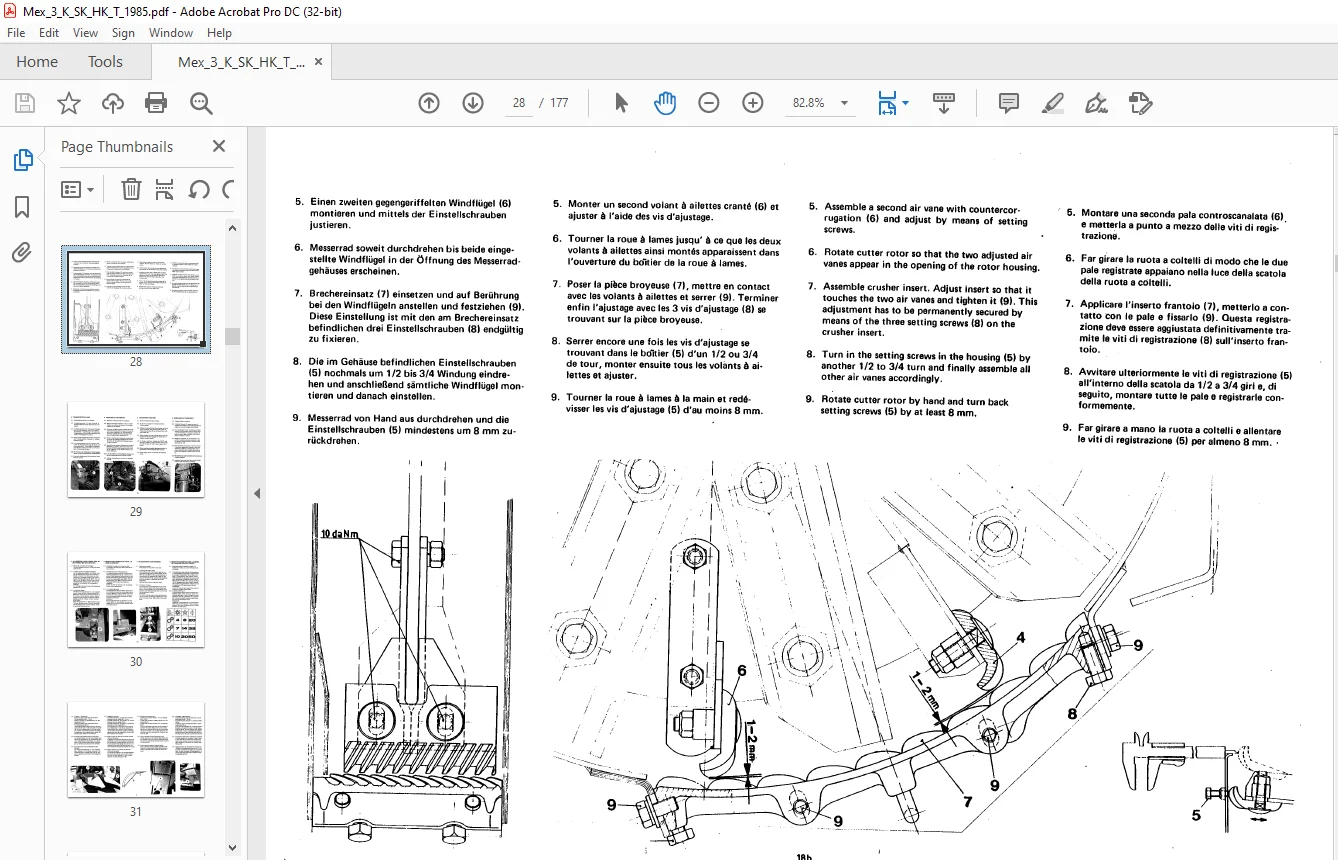Select the page 30 thumbnail
This screenshot has height=860, width=1338.
(x=136, y=600)
